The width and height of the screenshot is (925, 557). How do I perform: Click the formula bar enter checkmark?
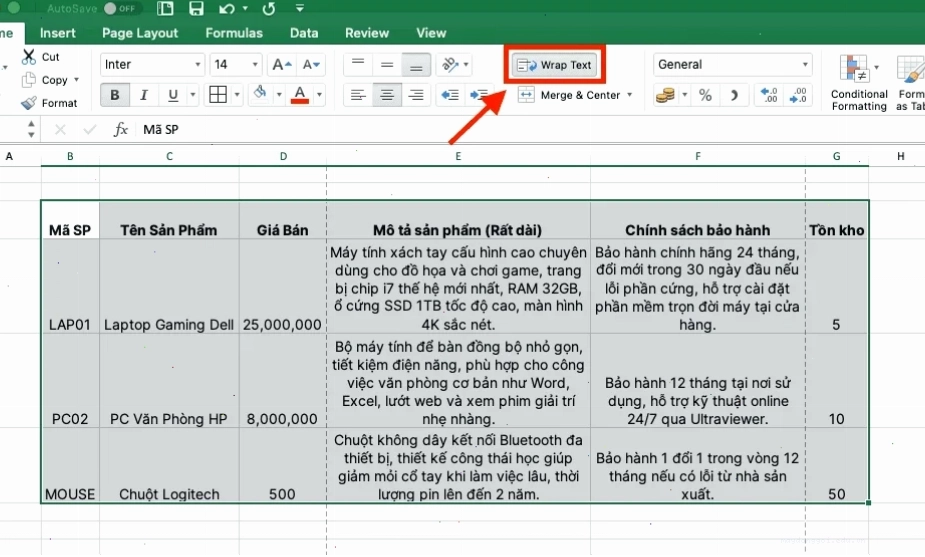coord(90,129)
